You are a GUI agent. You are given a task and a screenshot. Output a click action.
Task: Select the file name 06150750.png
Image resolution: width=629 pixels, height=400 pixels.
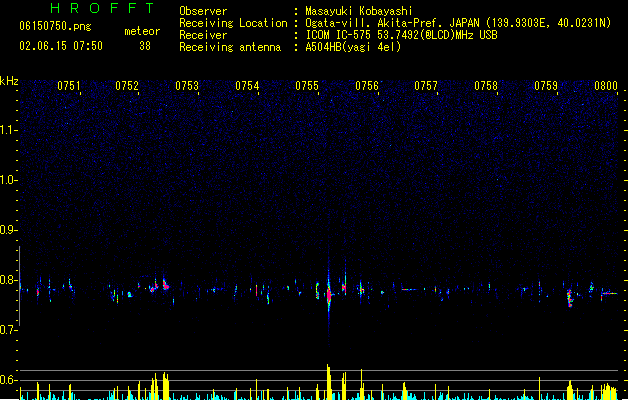(x=55, y=26)
